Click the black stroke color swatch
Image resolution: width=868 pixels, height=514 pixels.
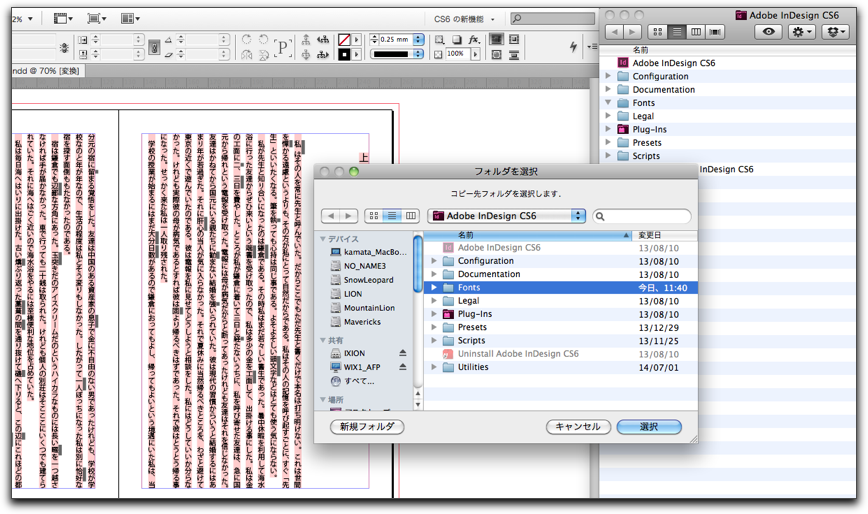click(344, 55)
